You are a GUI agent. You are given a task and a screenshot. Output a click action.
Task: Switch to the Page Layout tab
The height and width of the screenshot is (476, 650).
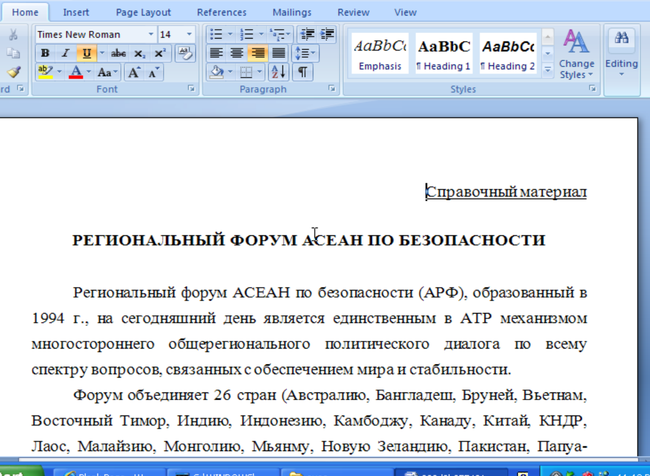(143, 12)
